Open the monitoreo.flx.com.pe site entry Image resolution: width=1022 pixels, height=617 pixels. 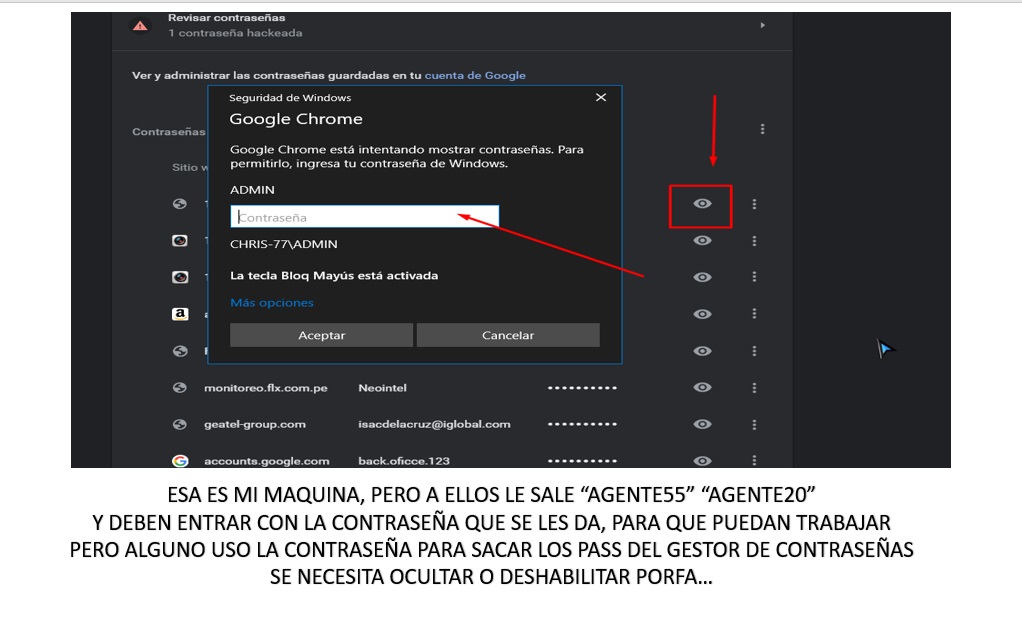click(266, 388)
